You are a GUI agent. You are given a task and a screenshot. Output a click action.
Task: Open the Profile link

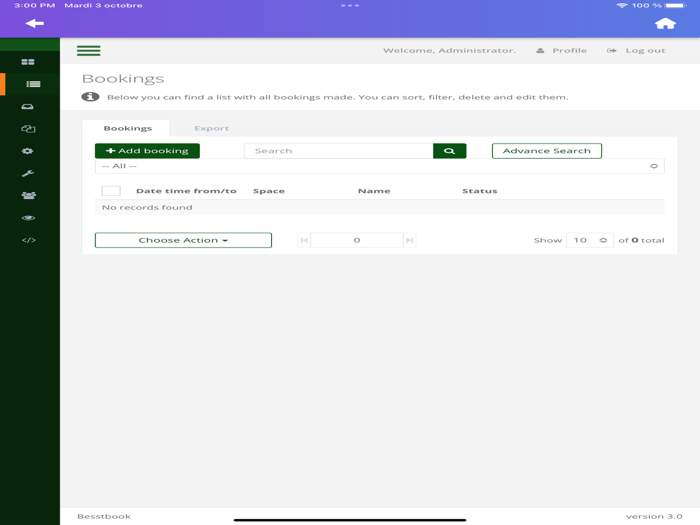(562, 50)
